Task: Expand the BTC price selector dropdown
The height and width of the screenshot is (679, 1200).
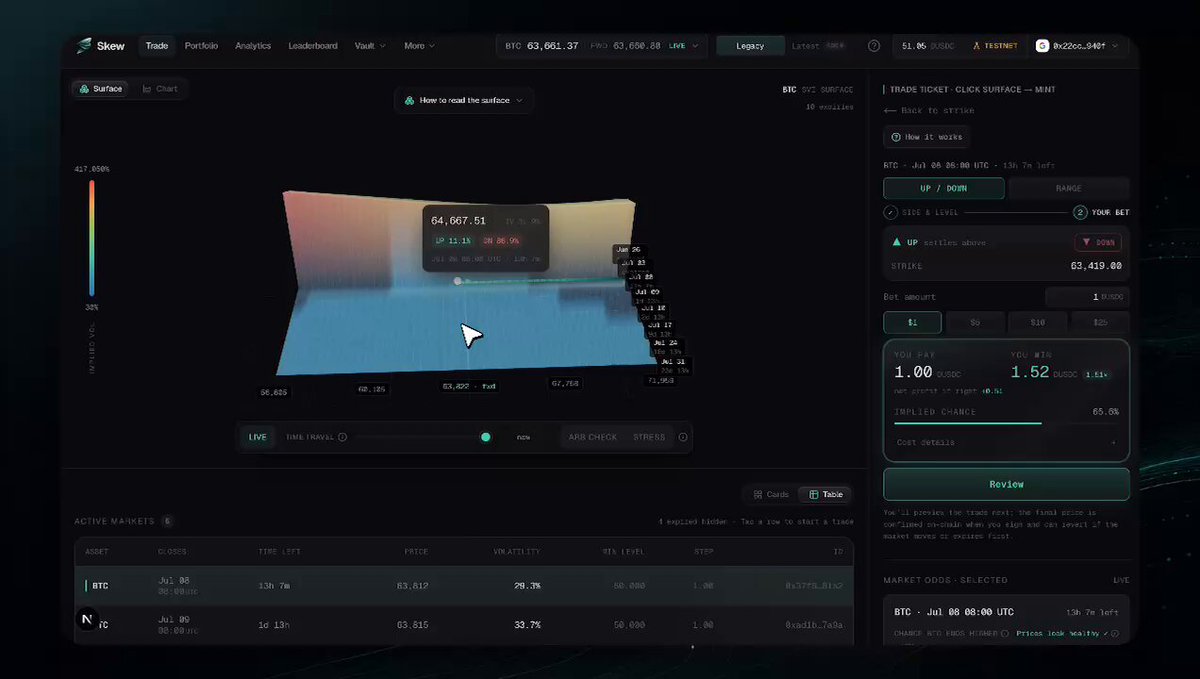Action: click(x=603, y=46)
